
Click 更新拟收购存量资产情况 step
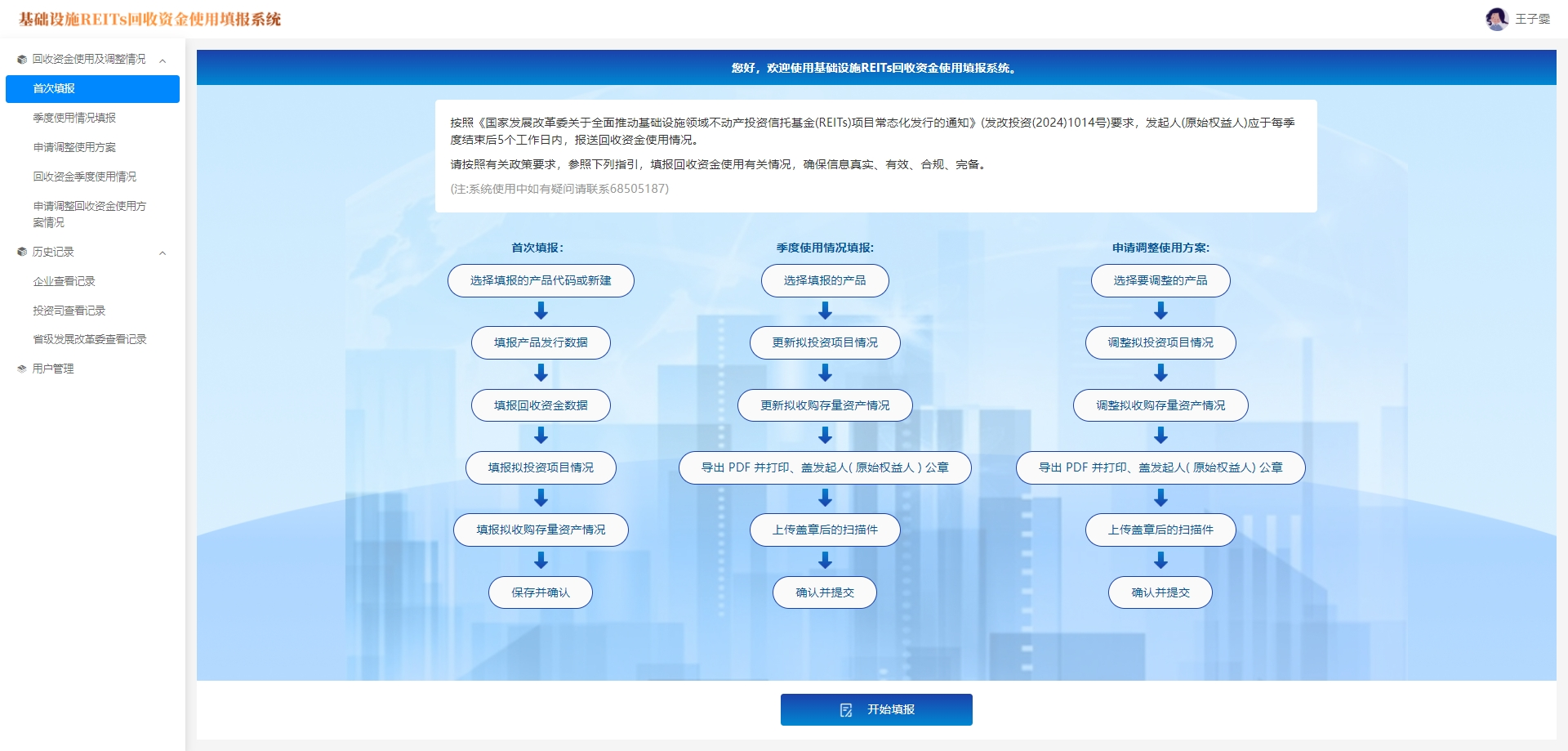[x=825, y=405]
